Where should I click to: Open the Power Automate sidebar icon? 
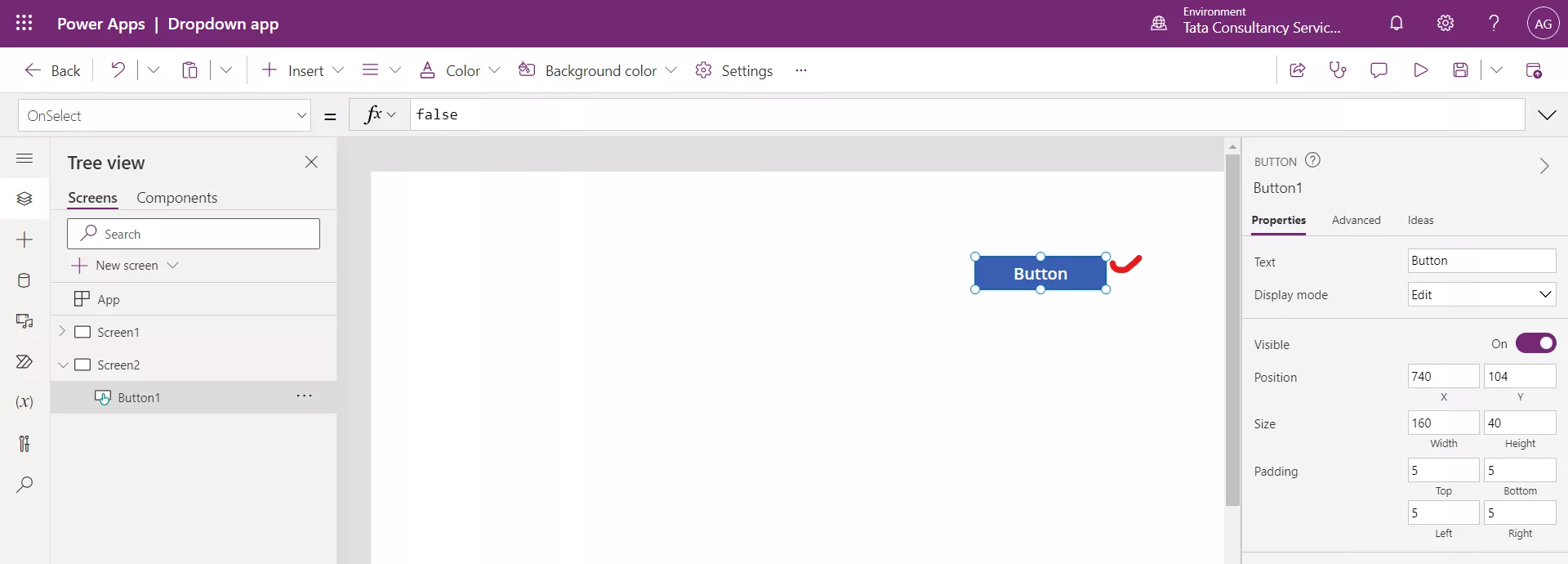click(x=24, y=361)
